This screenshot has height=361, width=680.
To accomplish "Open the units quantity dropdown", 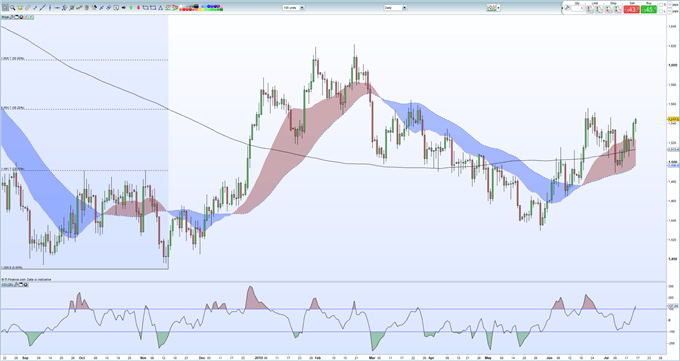I will pyautogui.click(x=302, y=7).
